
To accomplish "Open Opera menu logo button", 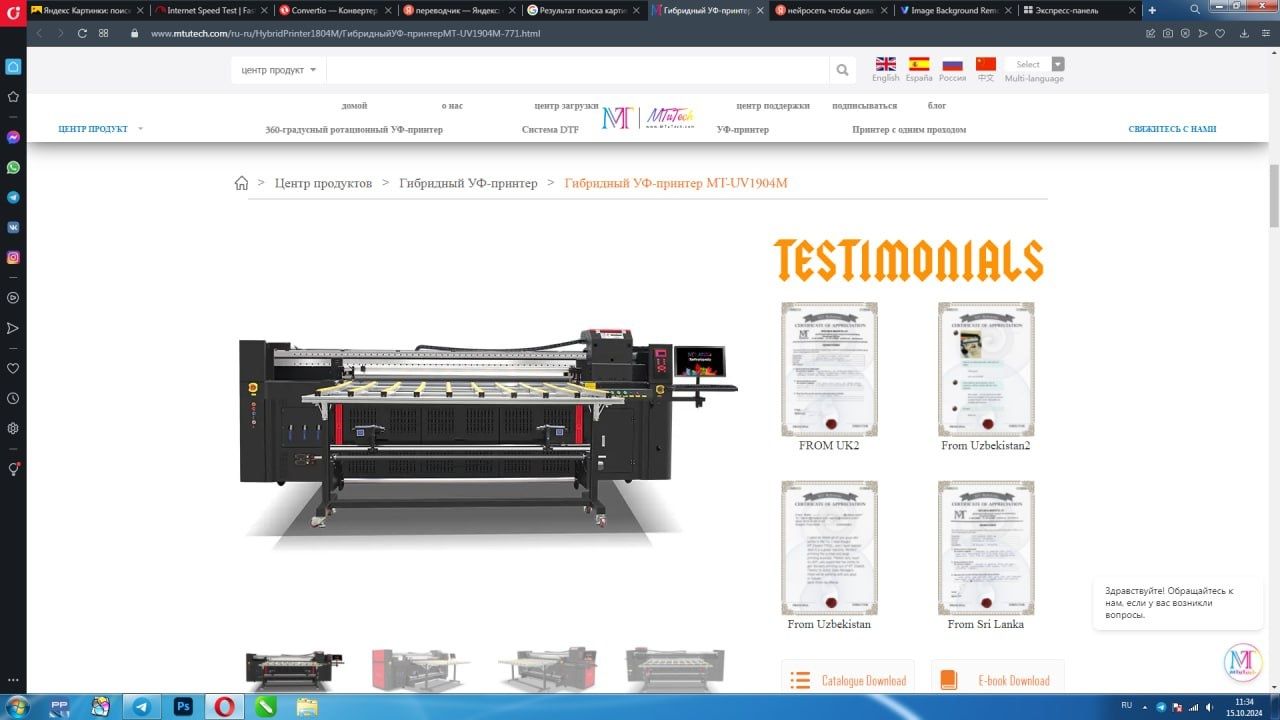I will click(13, 11).
